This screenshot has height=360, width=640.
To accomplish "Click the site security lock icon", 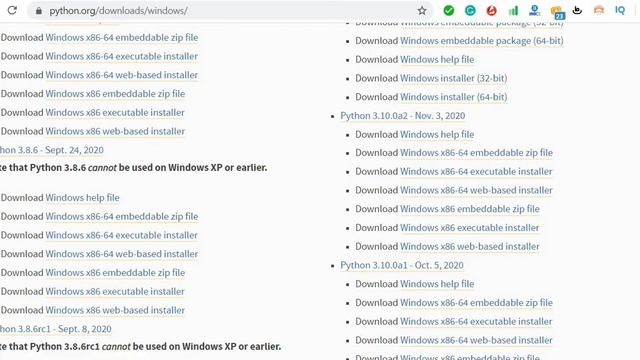I will pos(38,11).
